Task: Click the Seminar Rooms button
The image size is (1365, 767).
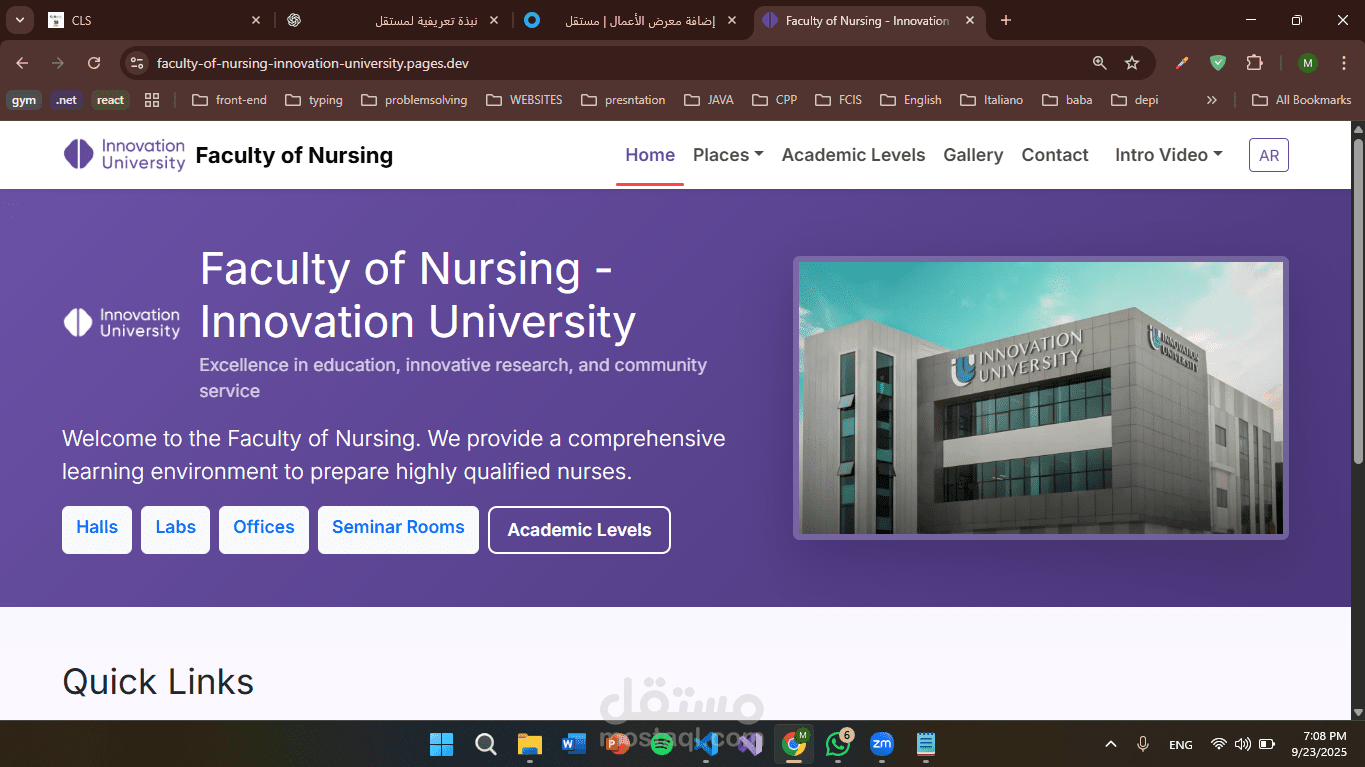Action: [398, 529]
